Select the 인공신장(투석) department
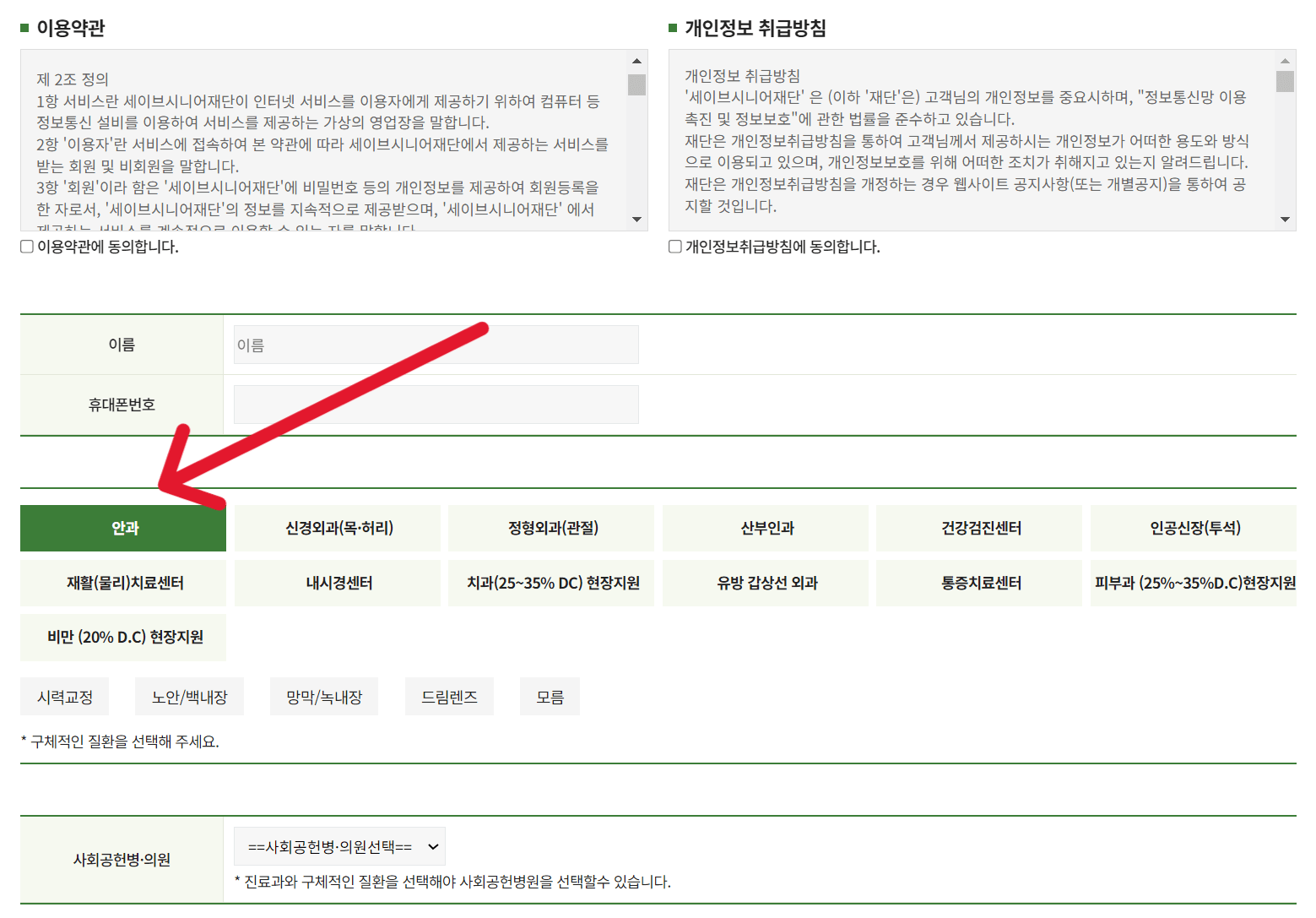The height and width of the screenshot is (918, 1316). (1193, 528)
